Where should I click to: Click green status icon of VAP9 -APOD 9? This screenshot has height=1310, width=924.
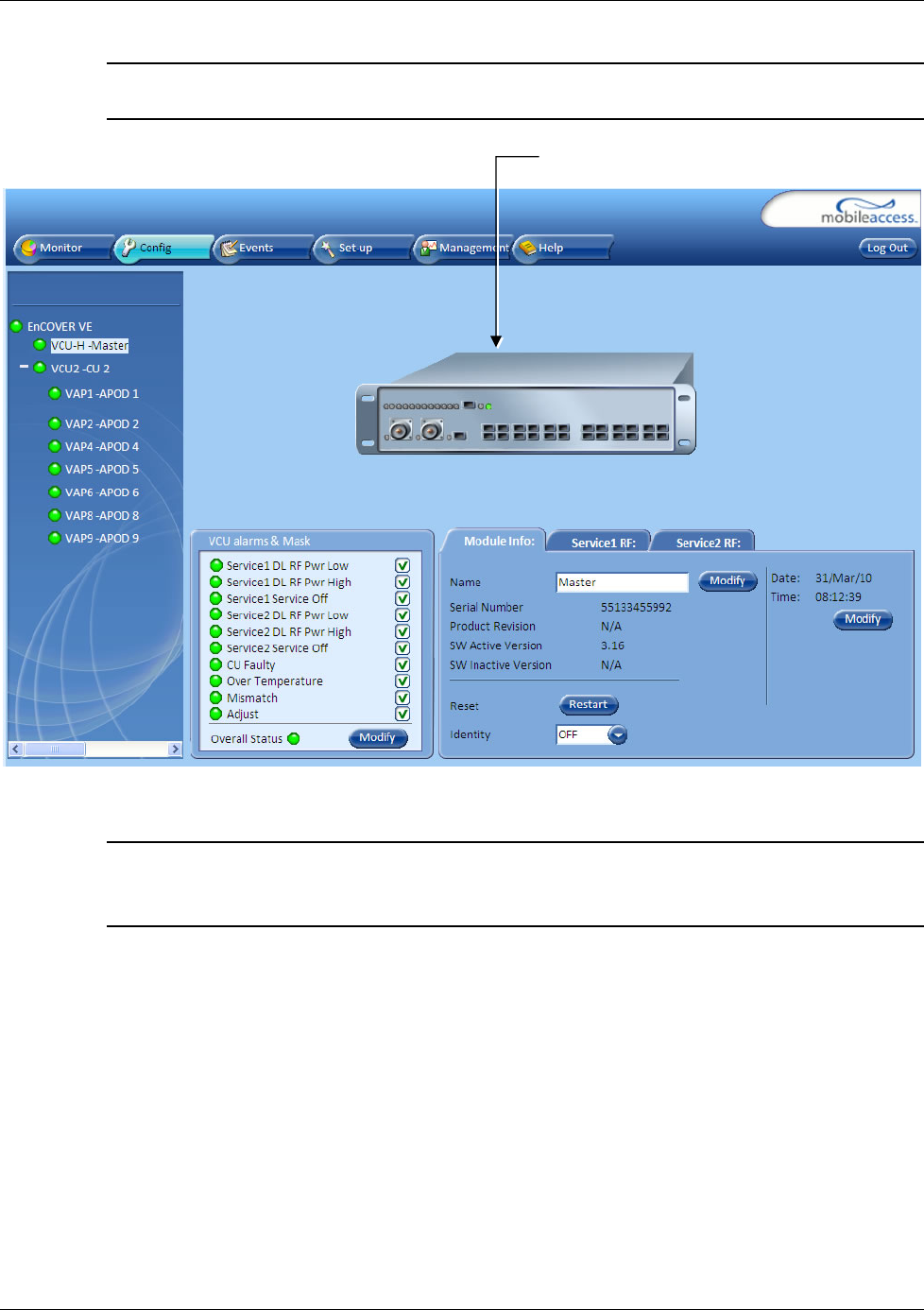[55, 538]
